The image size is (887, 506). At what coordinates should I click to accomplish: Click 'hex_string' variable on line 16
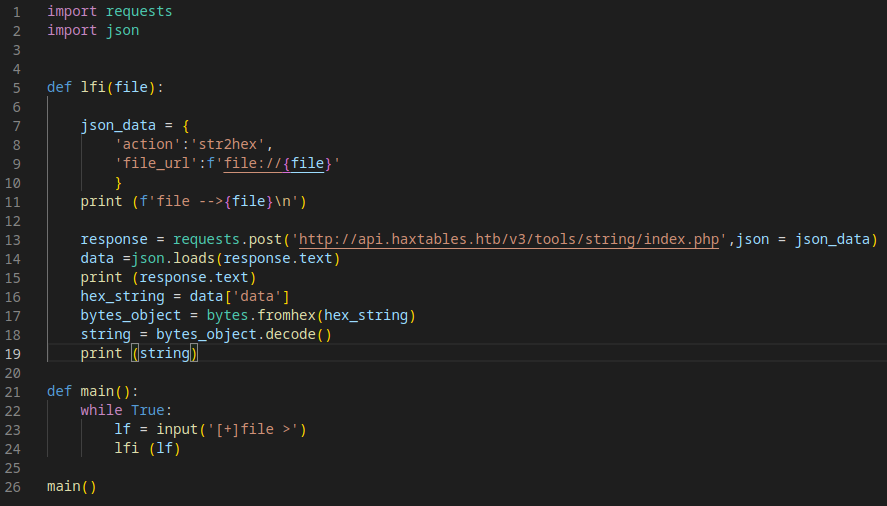coord(122,297)
